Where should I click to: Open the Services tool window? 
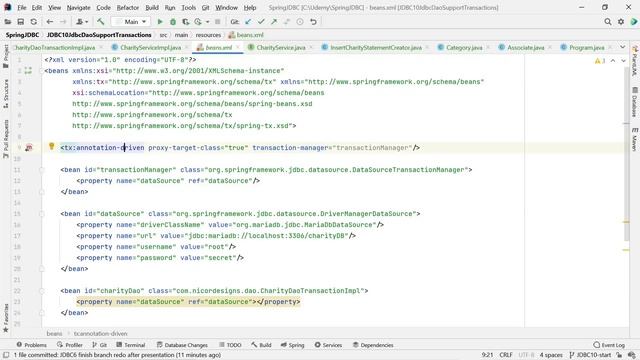pos(328,345)
